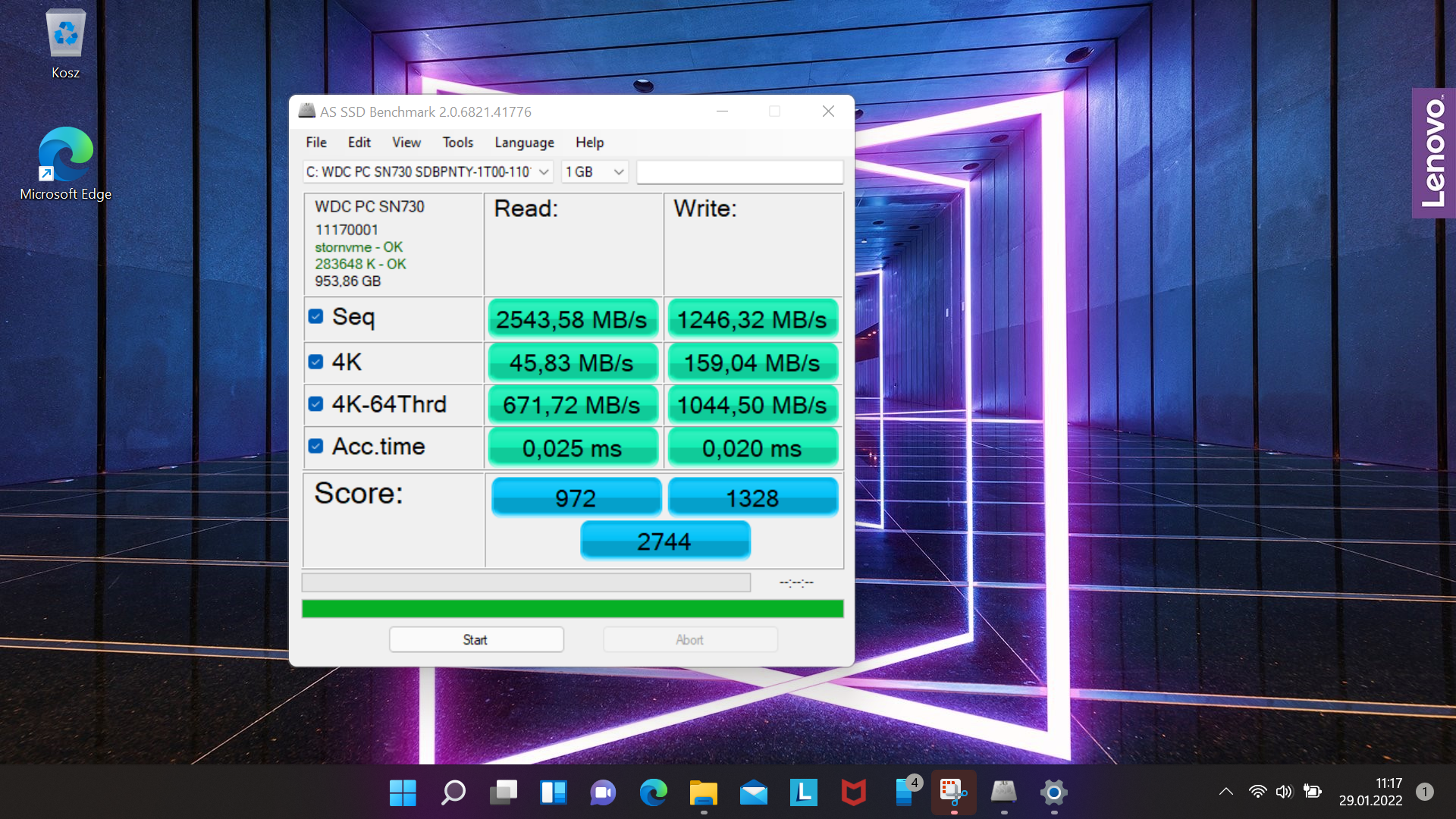The image size is (1456, 819).
Task: Click the elapsed time indicator --:--:--
Action: coord(796,582)
